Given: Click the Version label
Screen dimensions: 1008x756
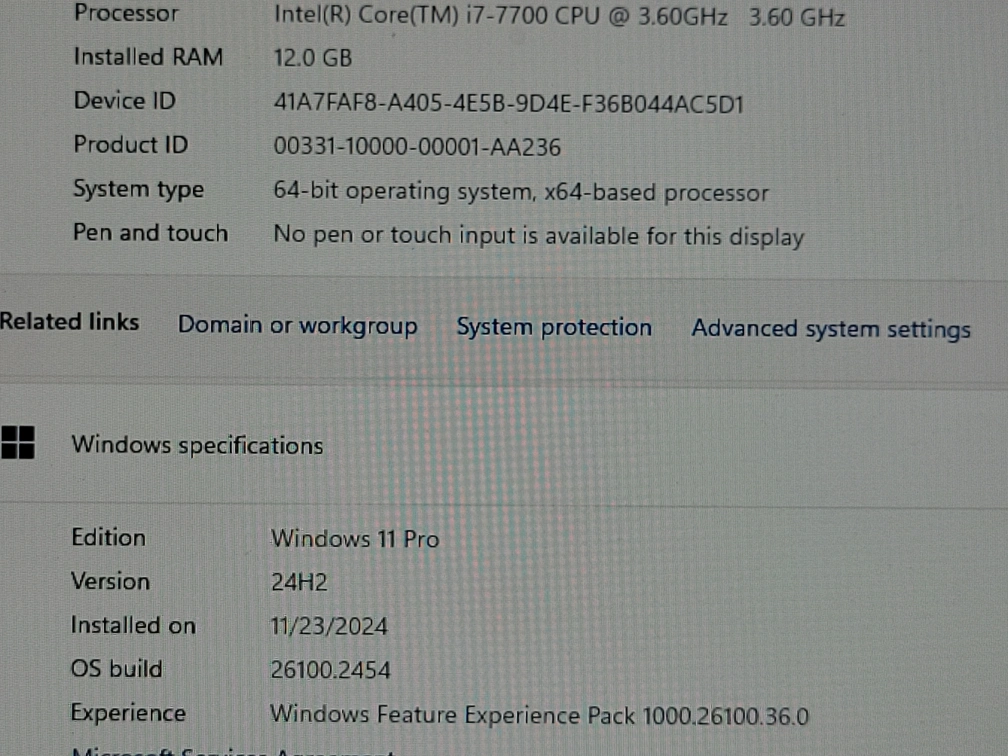Looking at the screenshot, I should (x=111, y=581).
